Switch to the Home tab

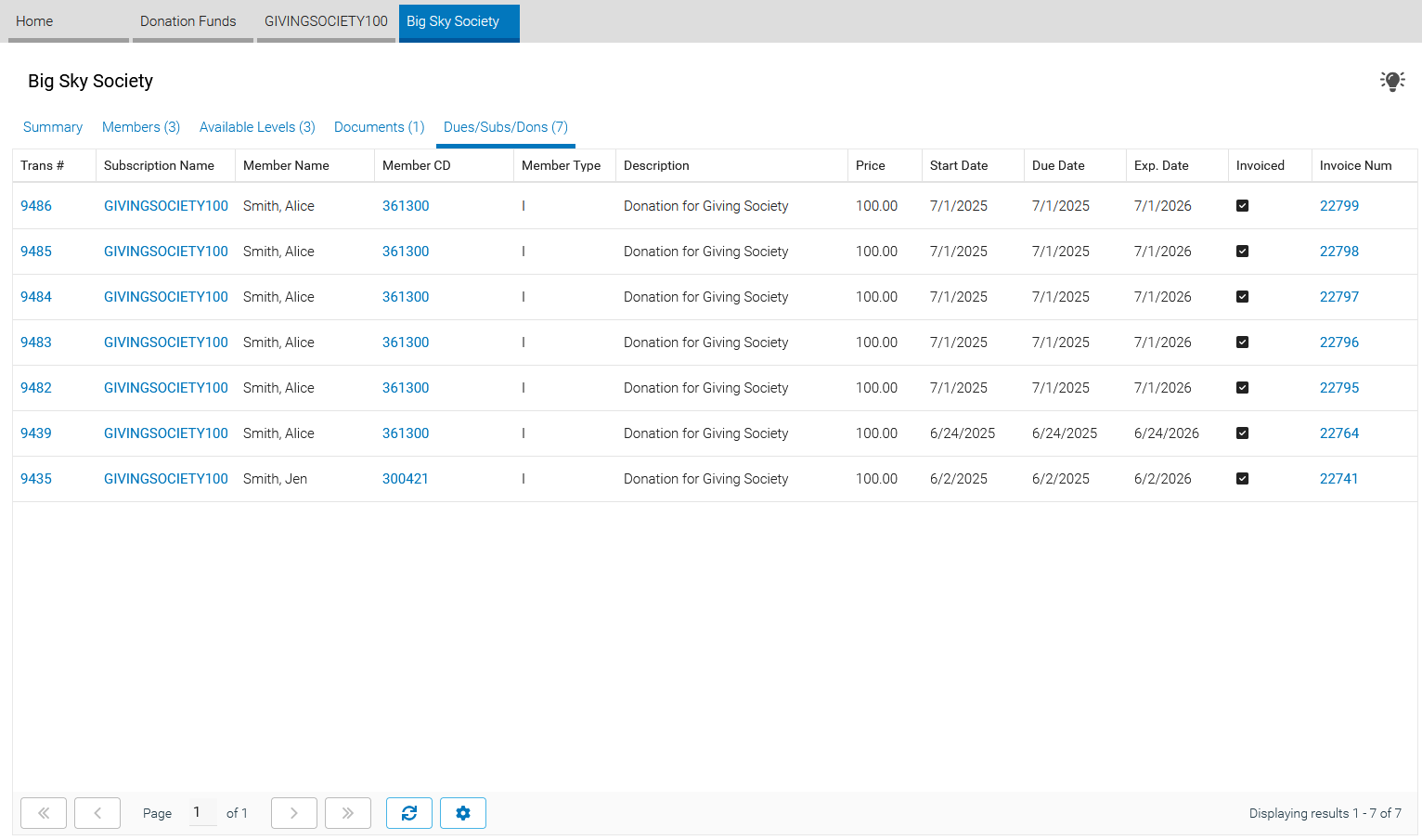69,22
